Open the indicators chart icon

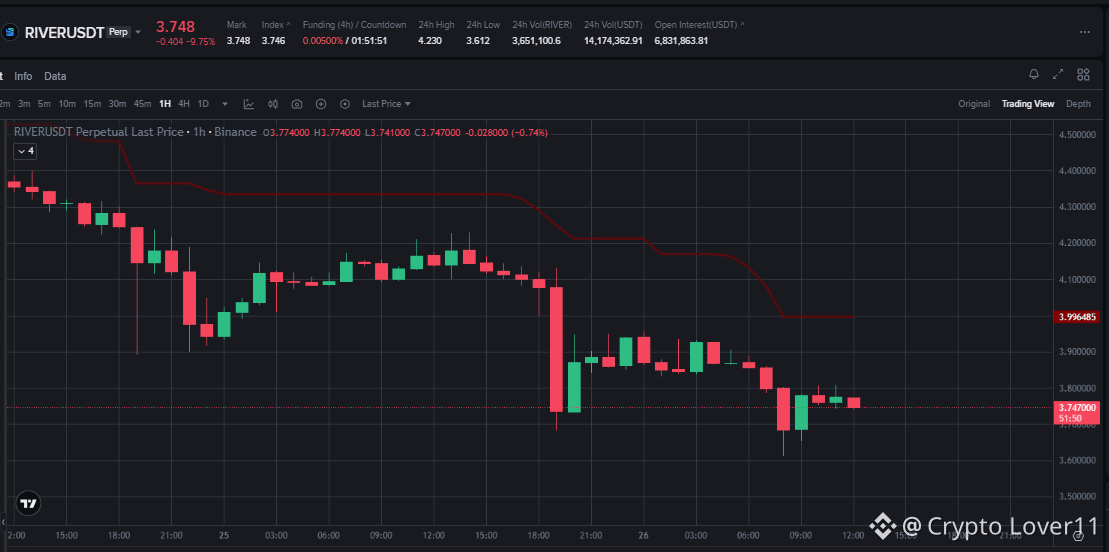click(249, 104)
